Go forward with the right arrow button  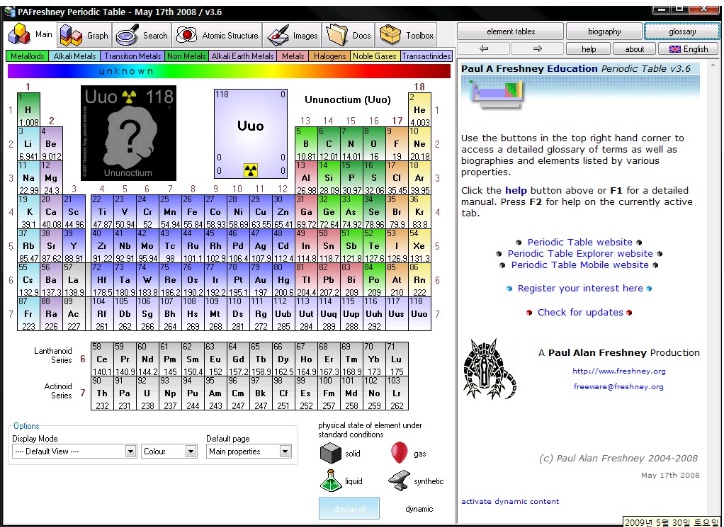(x=537, y=48)
